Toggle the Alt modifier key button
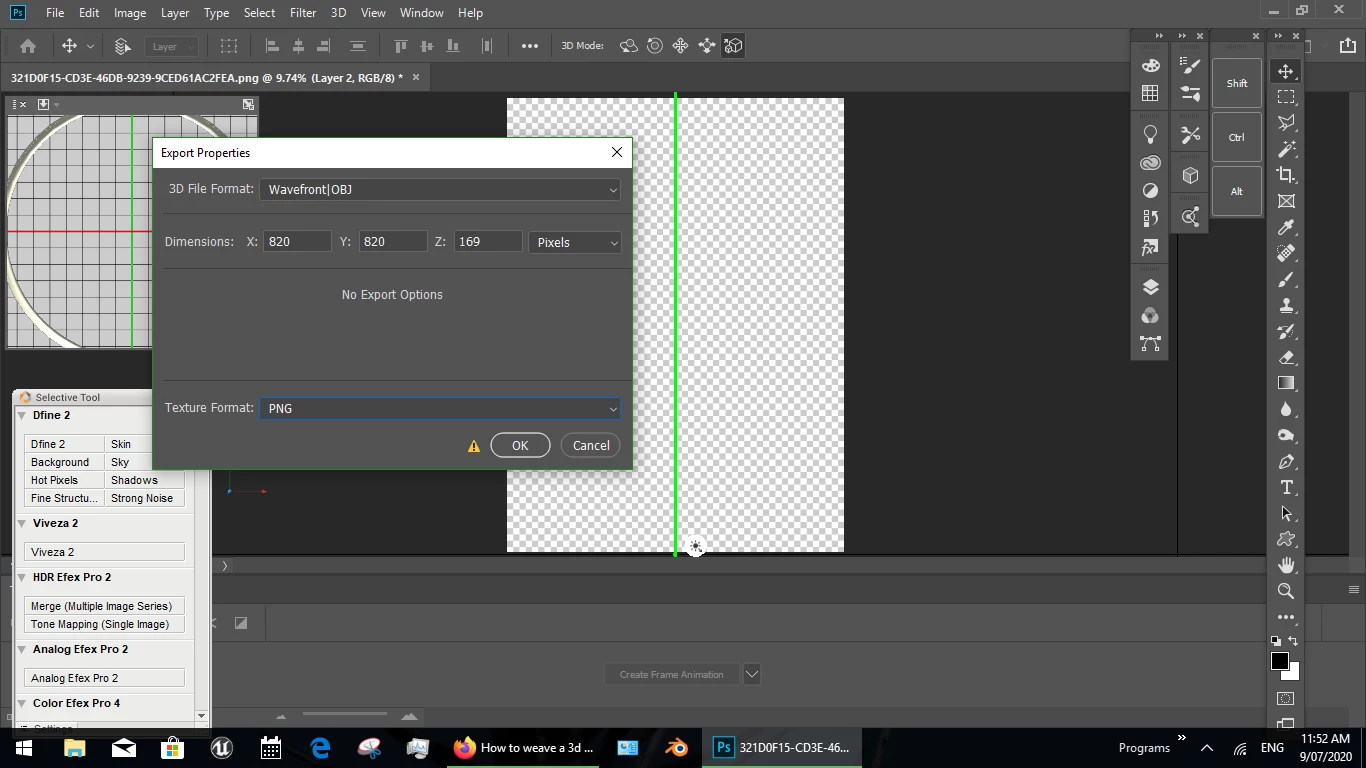The height and width of the screenshot is (768, 1366). pos(1237,191)
